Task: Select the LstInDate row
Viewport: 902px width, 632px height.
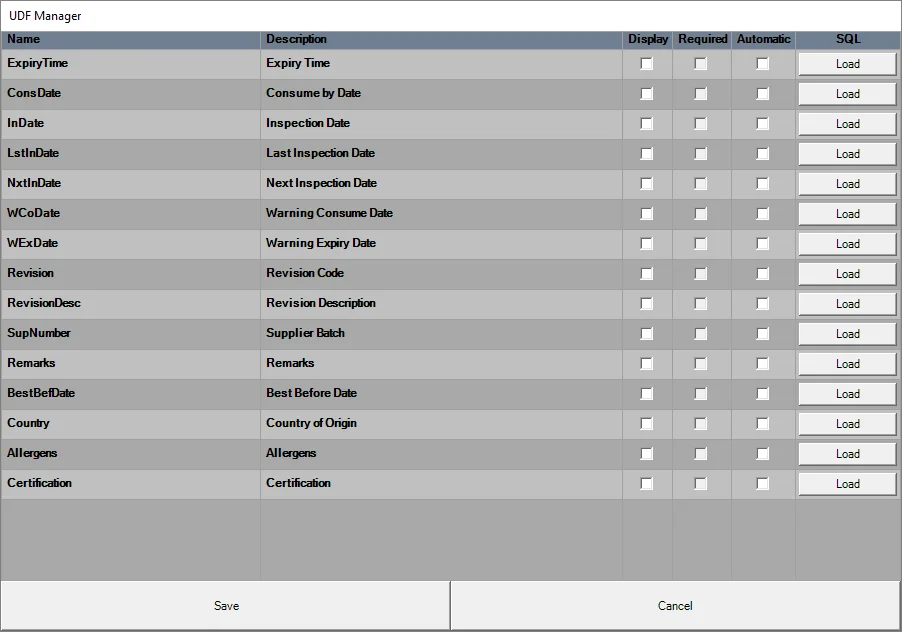Action: (130, 153)
